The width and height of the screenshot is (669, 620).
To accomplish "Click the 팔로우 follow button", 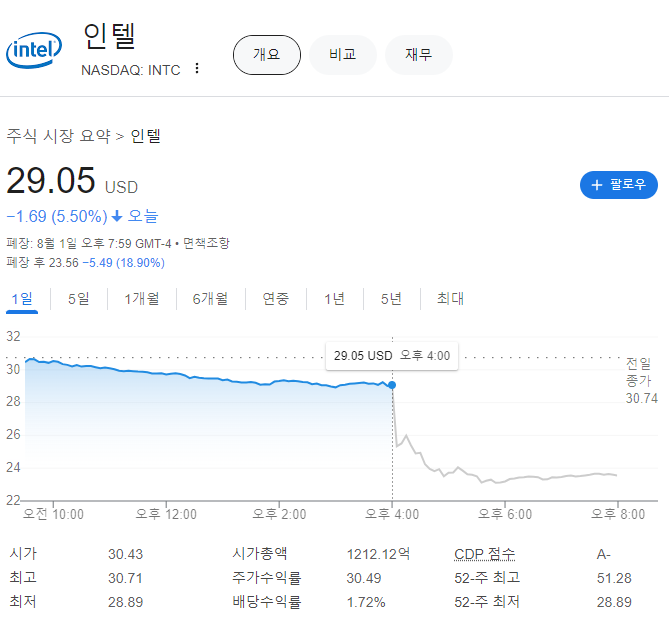I will 619,185.
